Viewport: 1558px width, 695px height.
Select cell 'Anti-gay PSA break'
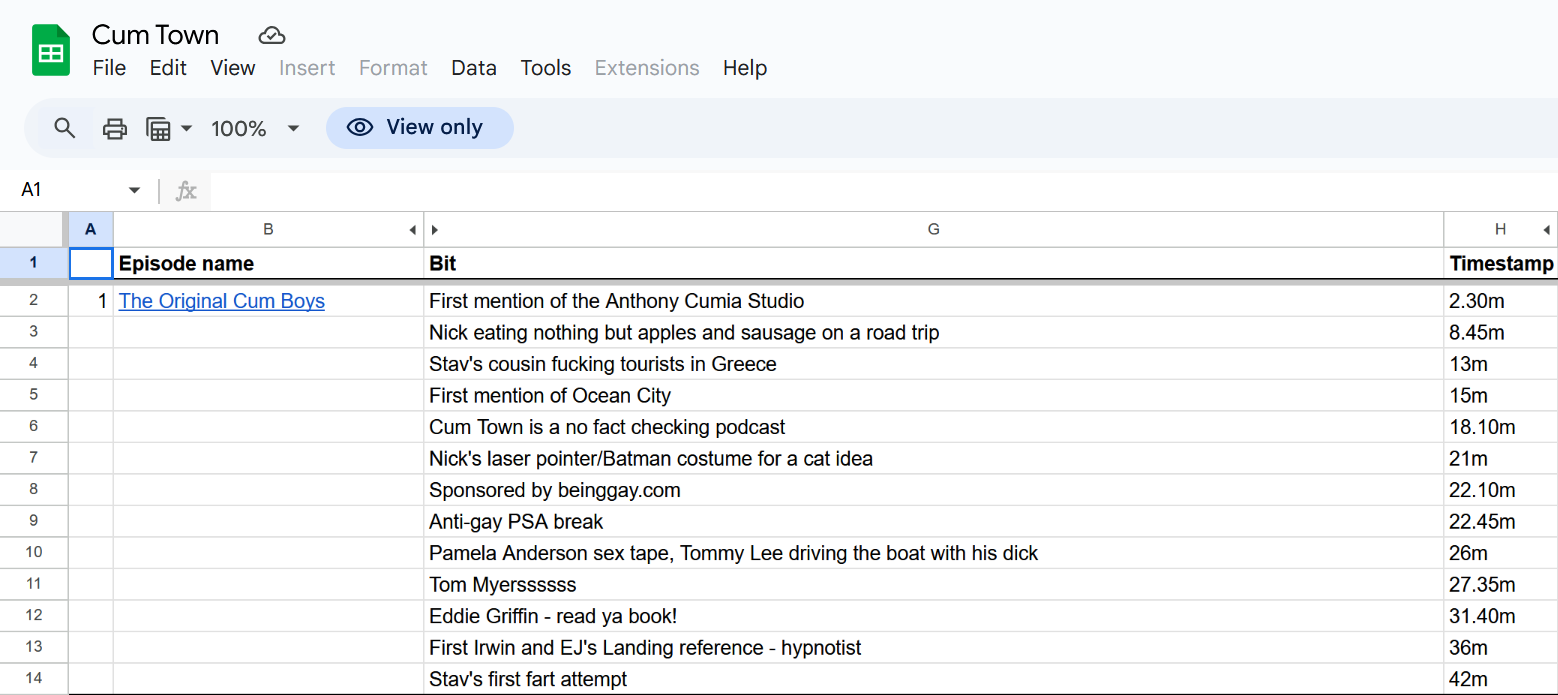pyautogui.click(x=934, y=522)
